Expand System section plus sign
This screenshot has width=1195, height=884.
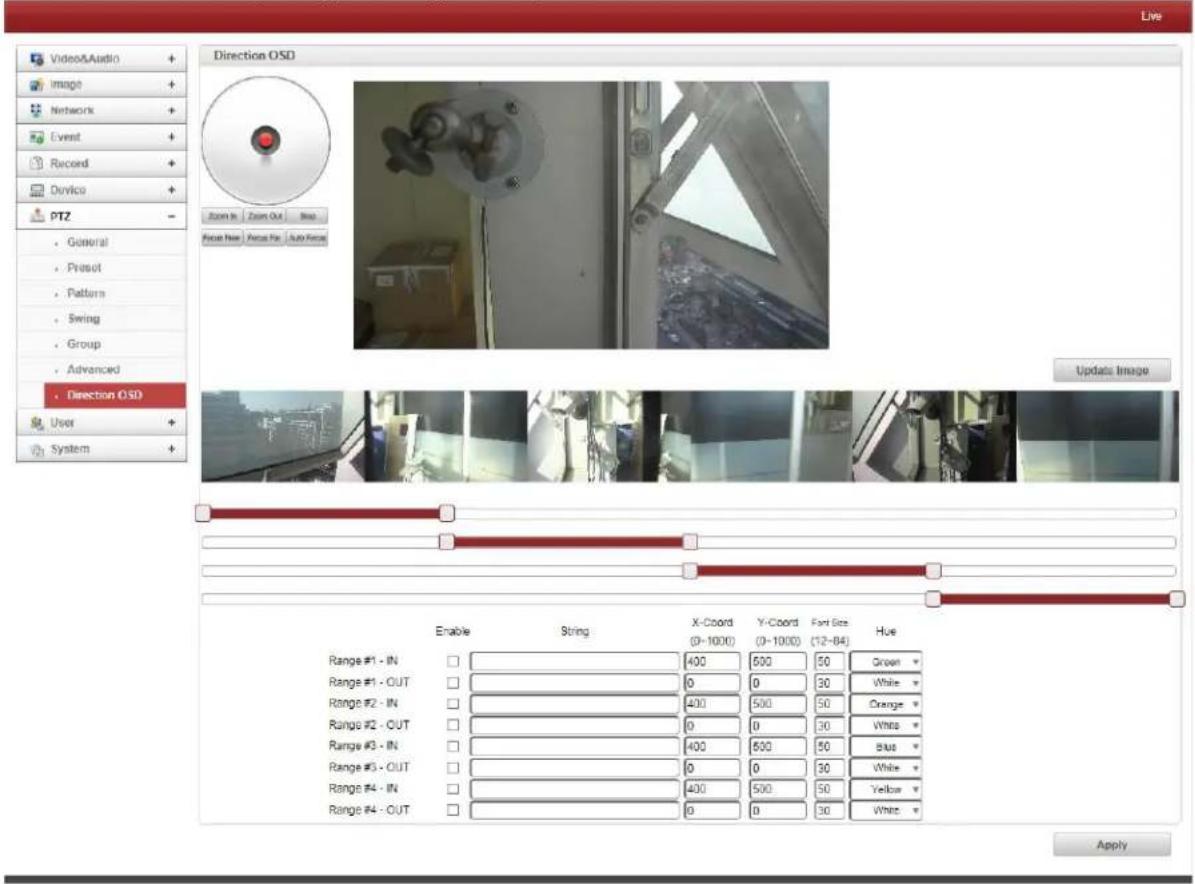(171, 449)
